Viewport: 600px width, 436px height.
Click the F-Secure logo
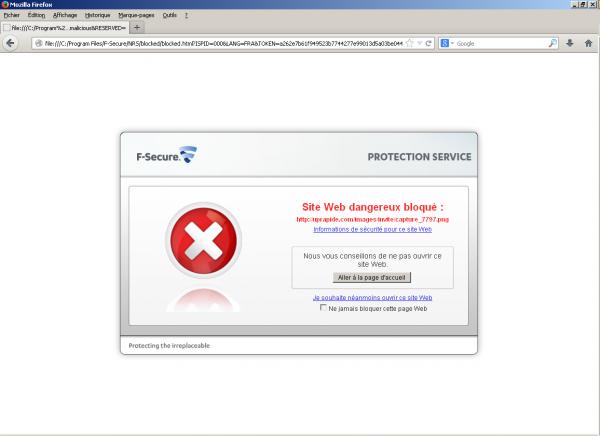point(166,155)
